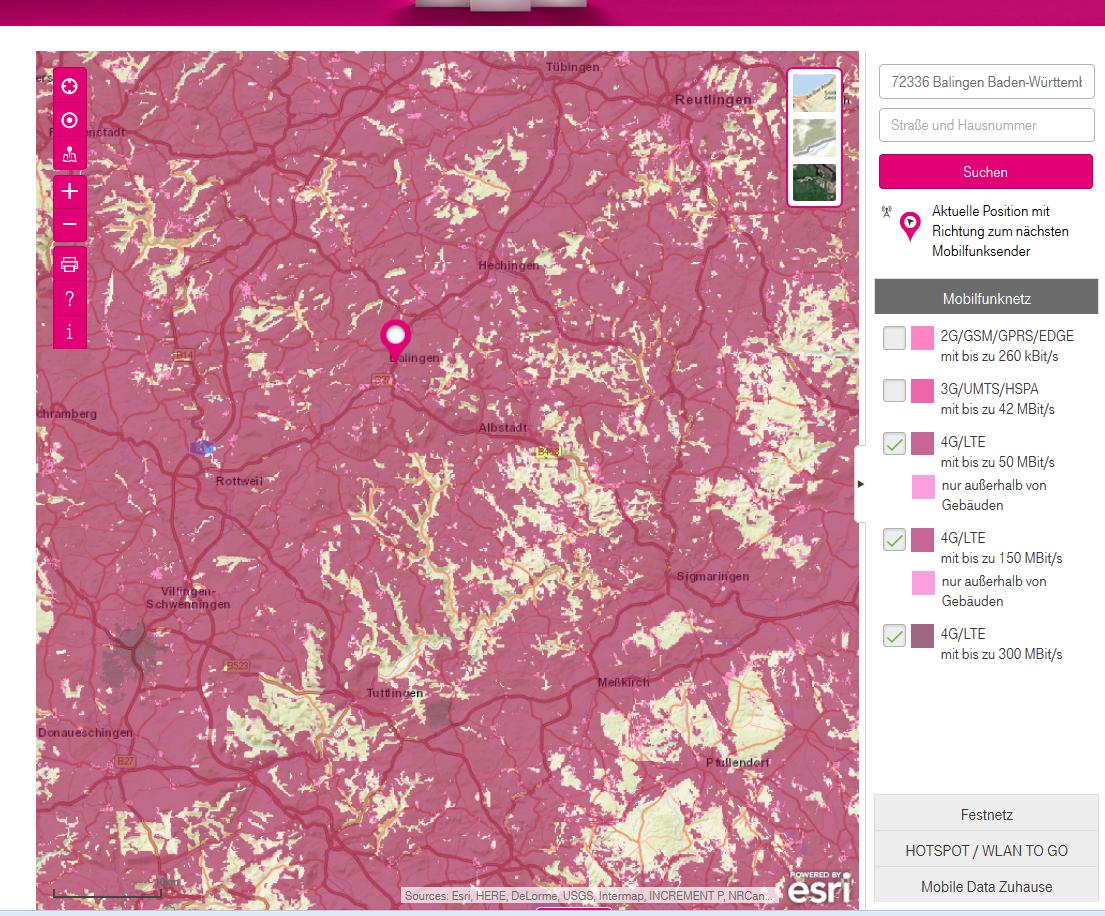Switch to satellite imagery basemap thumbnail

click(814, 182)
